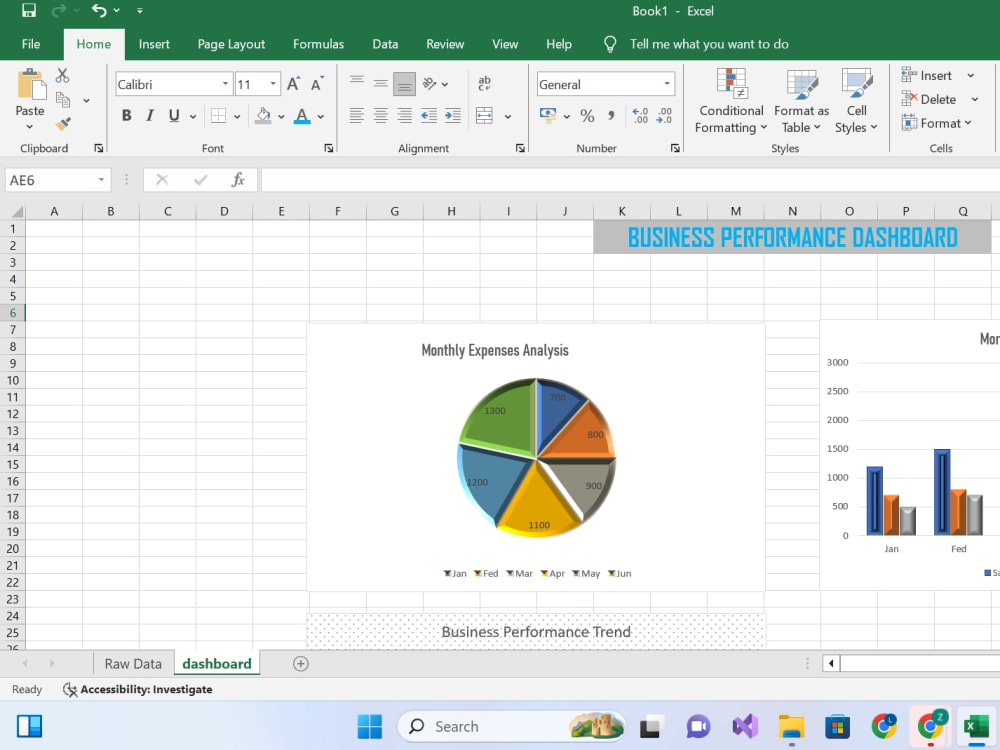Open the File menu tab
Viewport: 1000px width, 750px height.
coord(31,44)
